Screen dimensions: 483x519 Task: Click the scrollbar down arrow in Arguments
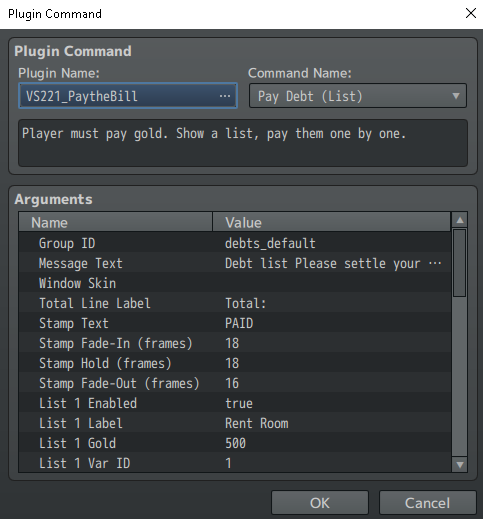(x=460, y=464)
